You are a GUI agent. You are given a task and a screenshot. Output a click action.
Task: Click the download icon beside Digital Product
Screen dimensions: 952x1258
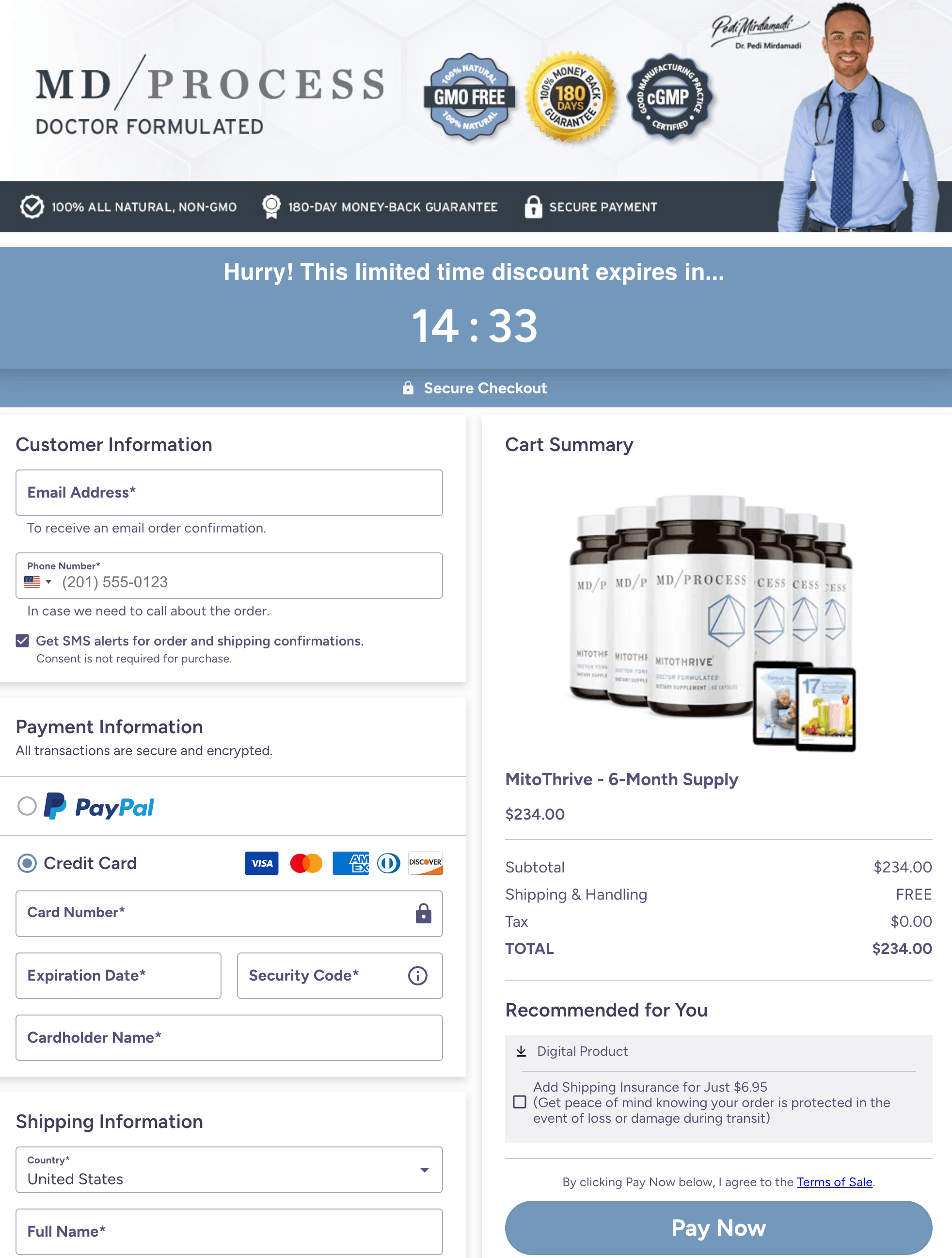pyautogui.click(x=521, y=1051)
